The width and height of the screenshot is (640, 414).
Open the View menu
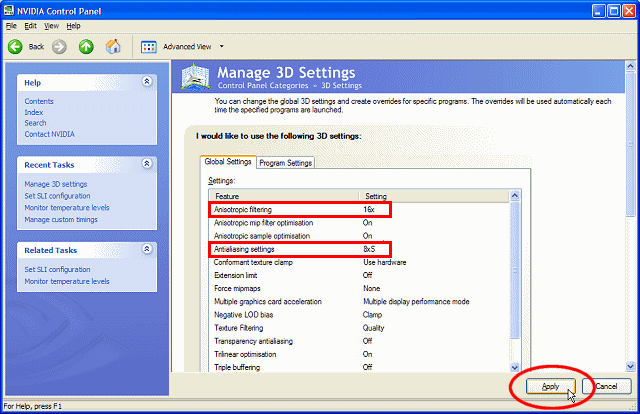point(51,26)
